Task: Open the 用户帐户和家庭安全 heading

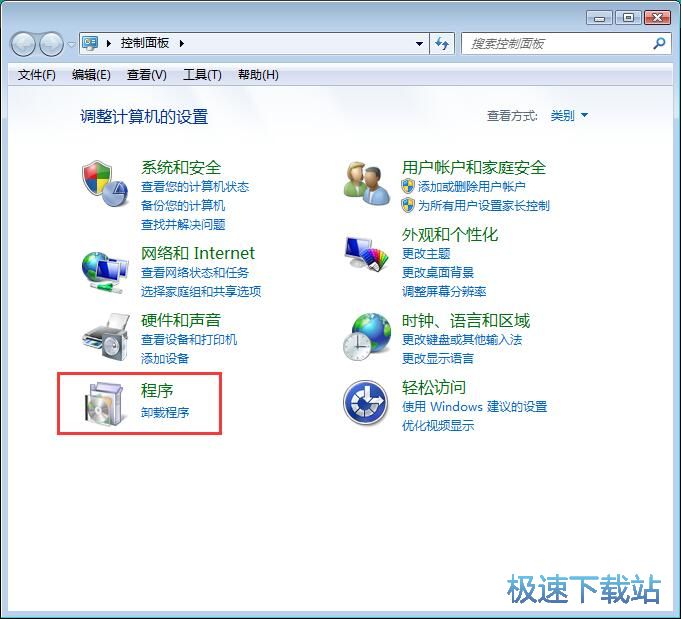Action: point(474,167)
